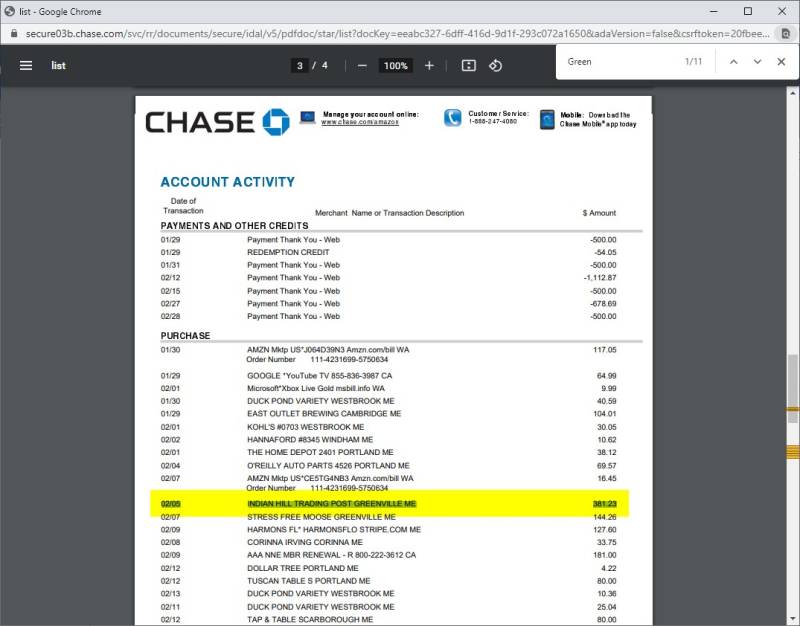Click the search icon in address bar

point(786,34)
